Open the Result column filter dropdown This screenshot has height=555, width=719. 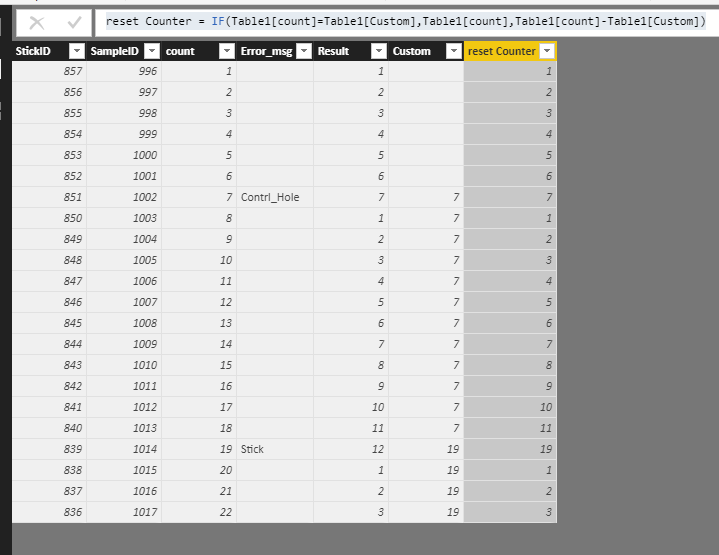[379, 51]
